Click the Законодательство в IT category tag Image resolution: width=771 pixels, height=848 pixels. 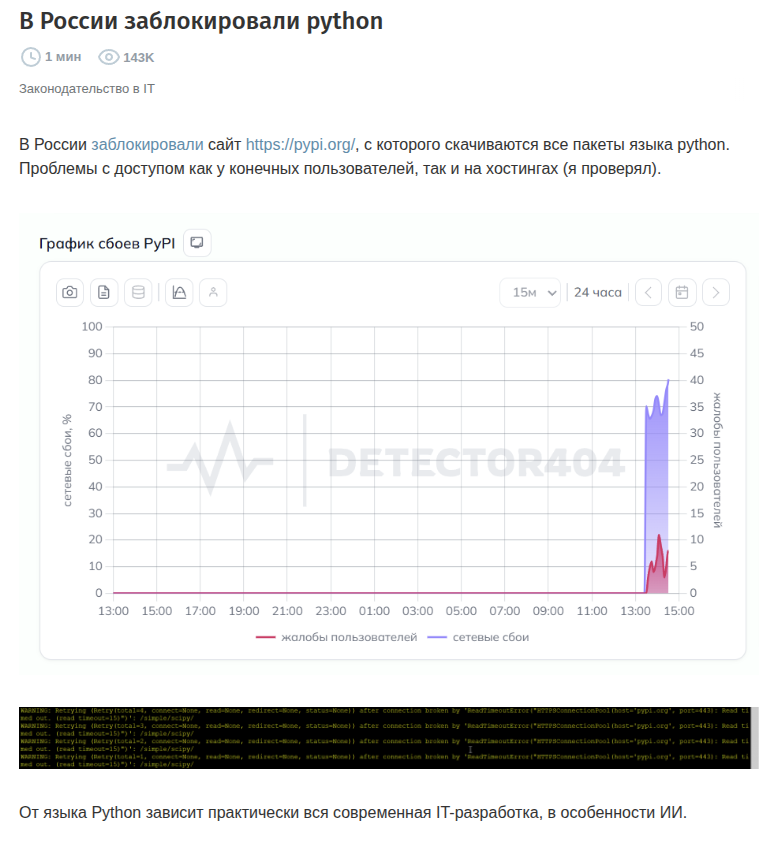(x=87, y=89)
